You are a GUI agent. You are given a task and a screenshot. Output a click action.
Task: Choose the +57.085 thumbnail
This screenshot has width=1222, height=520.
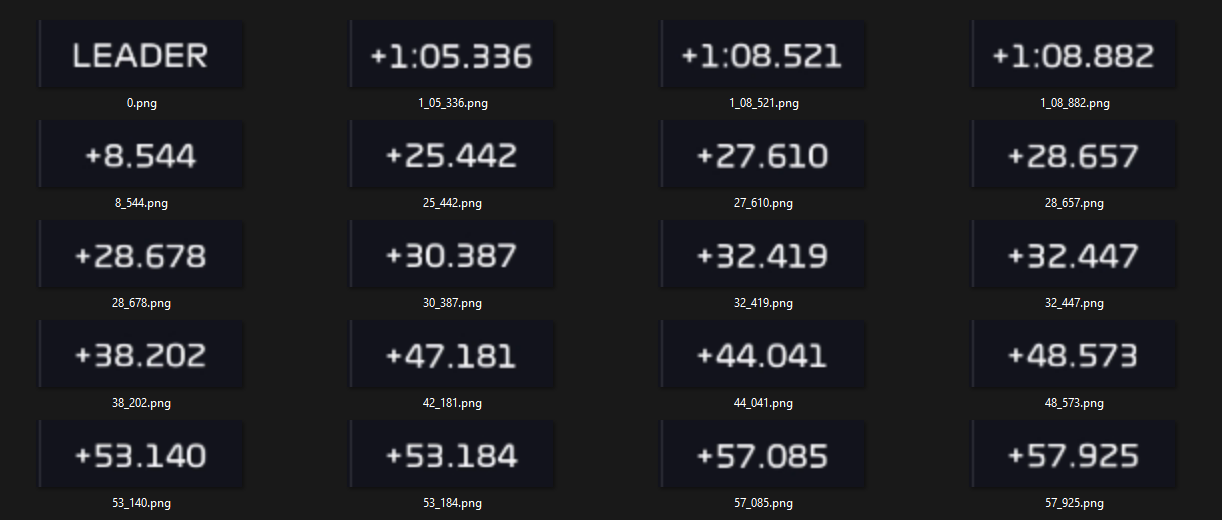(x=763, y=455)
